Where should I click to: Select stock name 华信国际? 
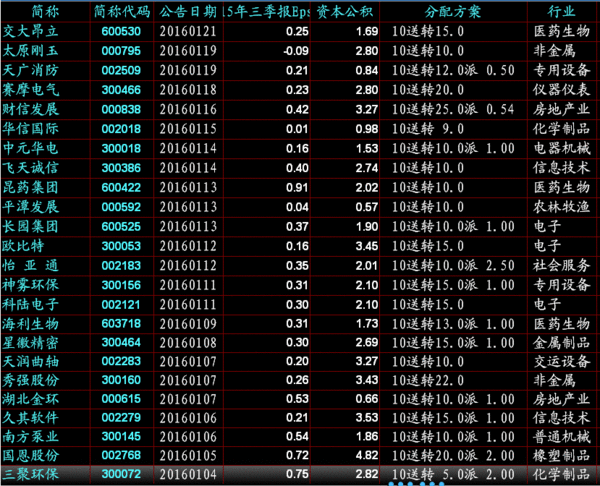click(x=30, y=129)
